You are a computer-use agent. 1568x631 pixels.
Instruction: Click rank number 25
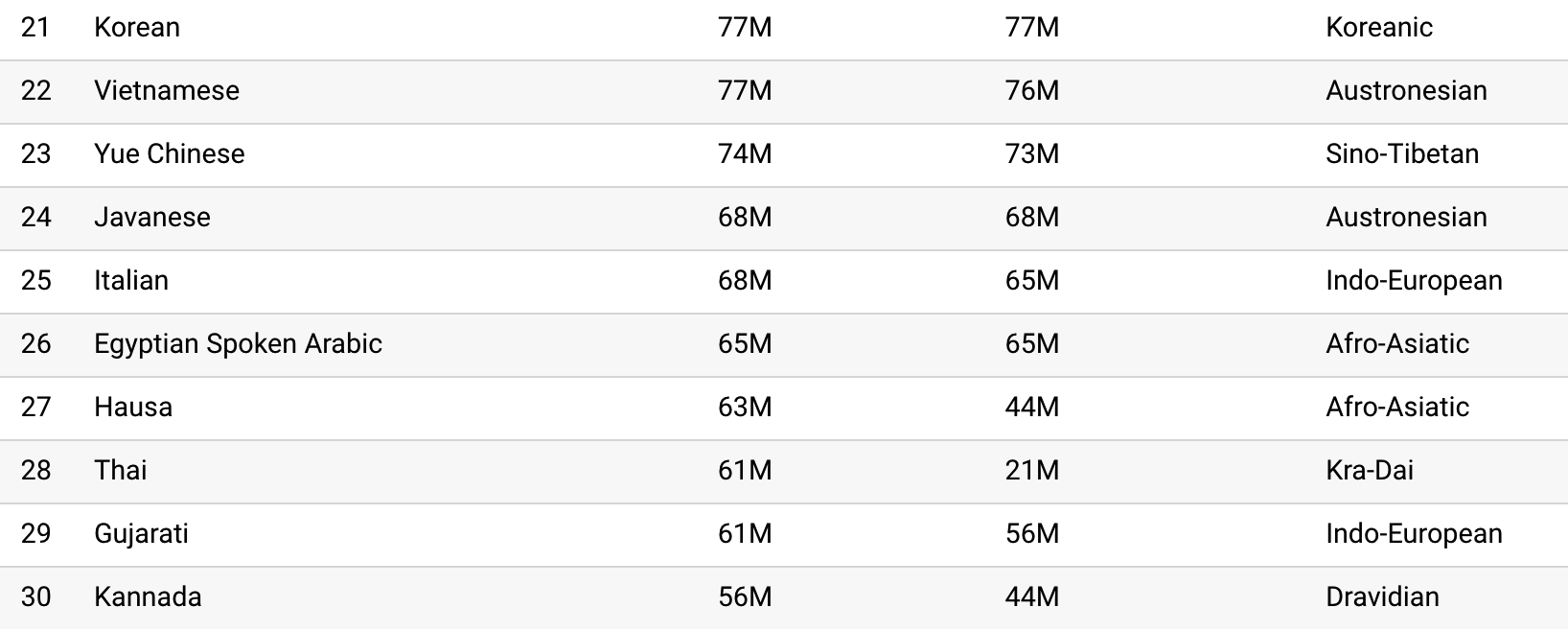35,280
